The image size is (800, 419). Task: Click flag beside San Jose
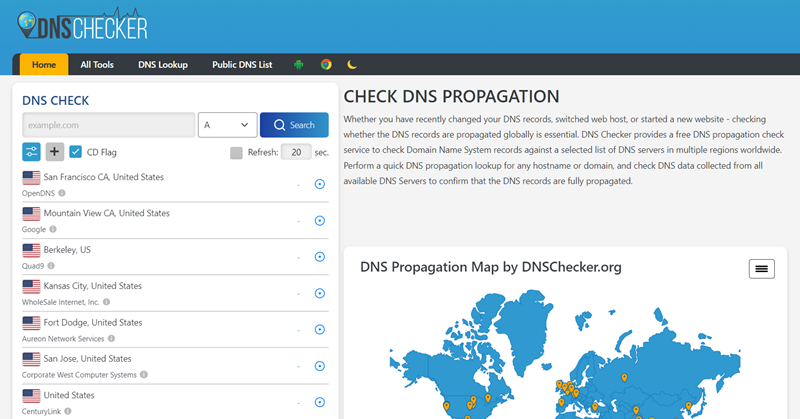coord(31,359)
